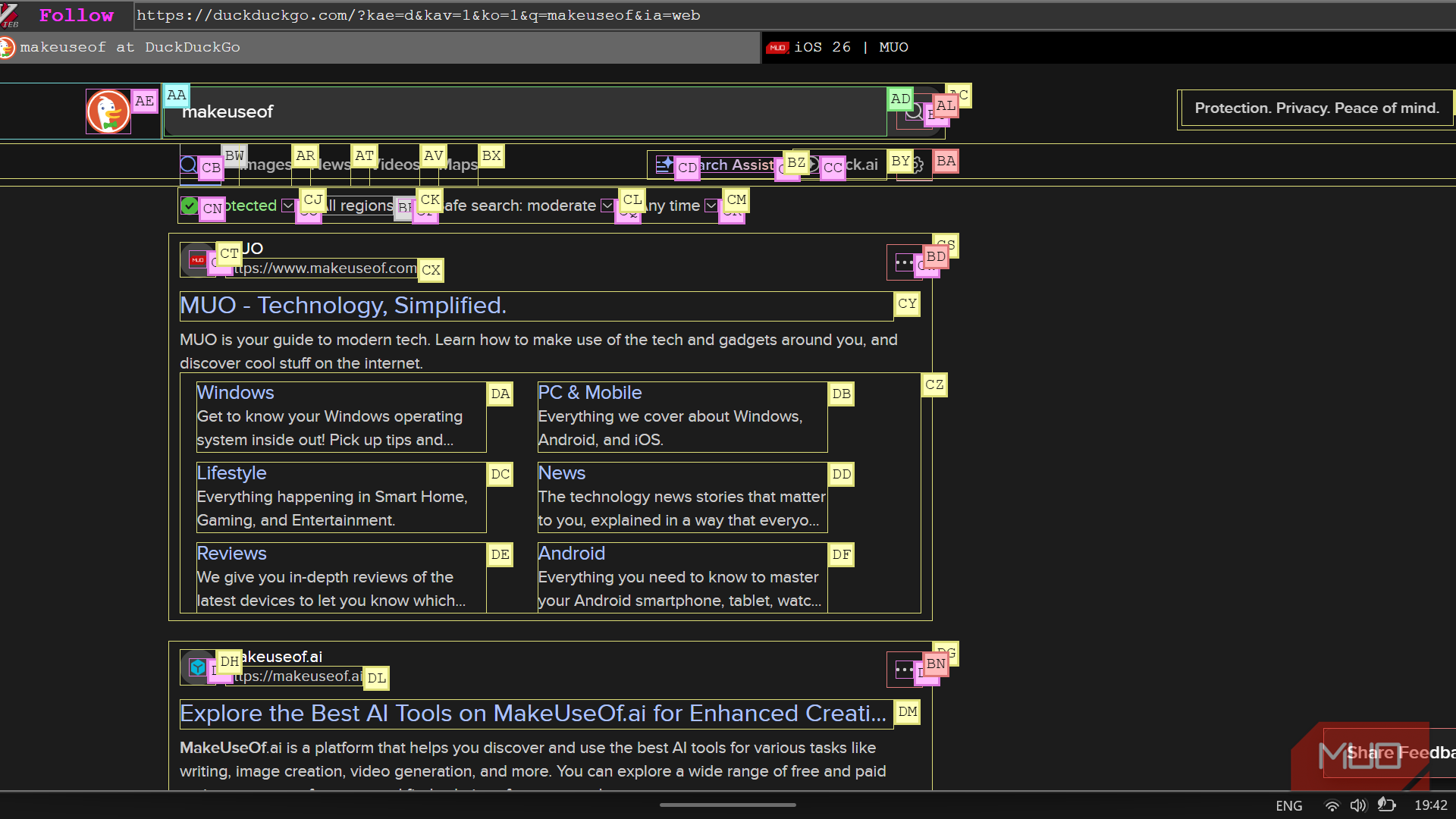The height and width of the screenshot is (819, 1456).
Task: Focus the search box containing 'makeuseof'
Action: 525,111
